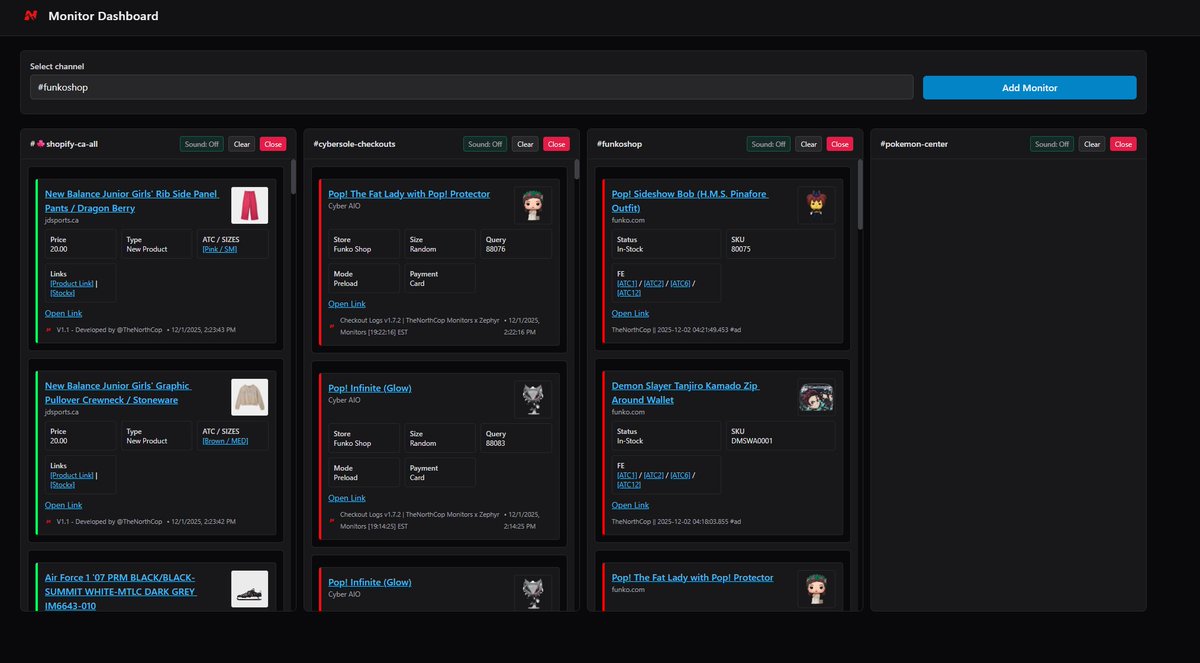Click Infinite (Glow) thumbnail in Query 88083 card
Screen dimensions: 1200x663
533,399
